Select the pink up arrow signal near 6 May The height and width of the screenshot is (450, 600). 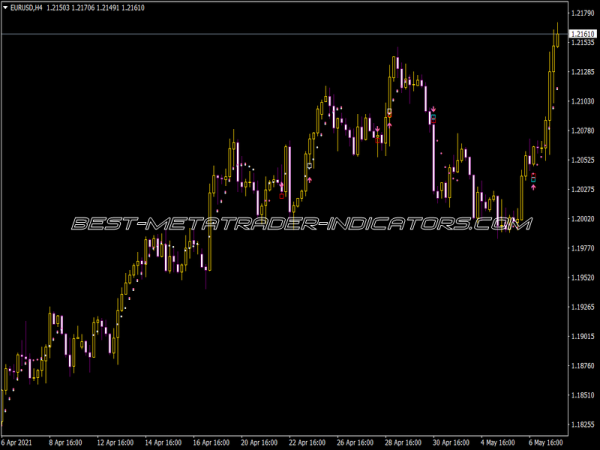533,187
